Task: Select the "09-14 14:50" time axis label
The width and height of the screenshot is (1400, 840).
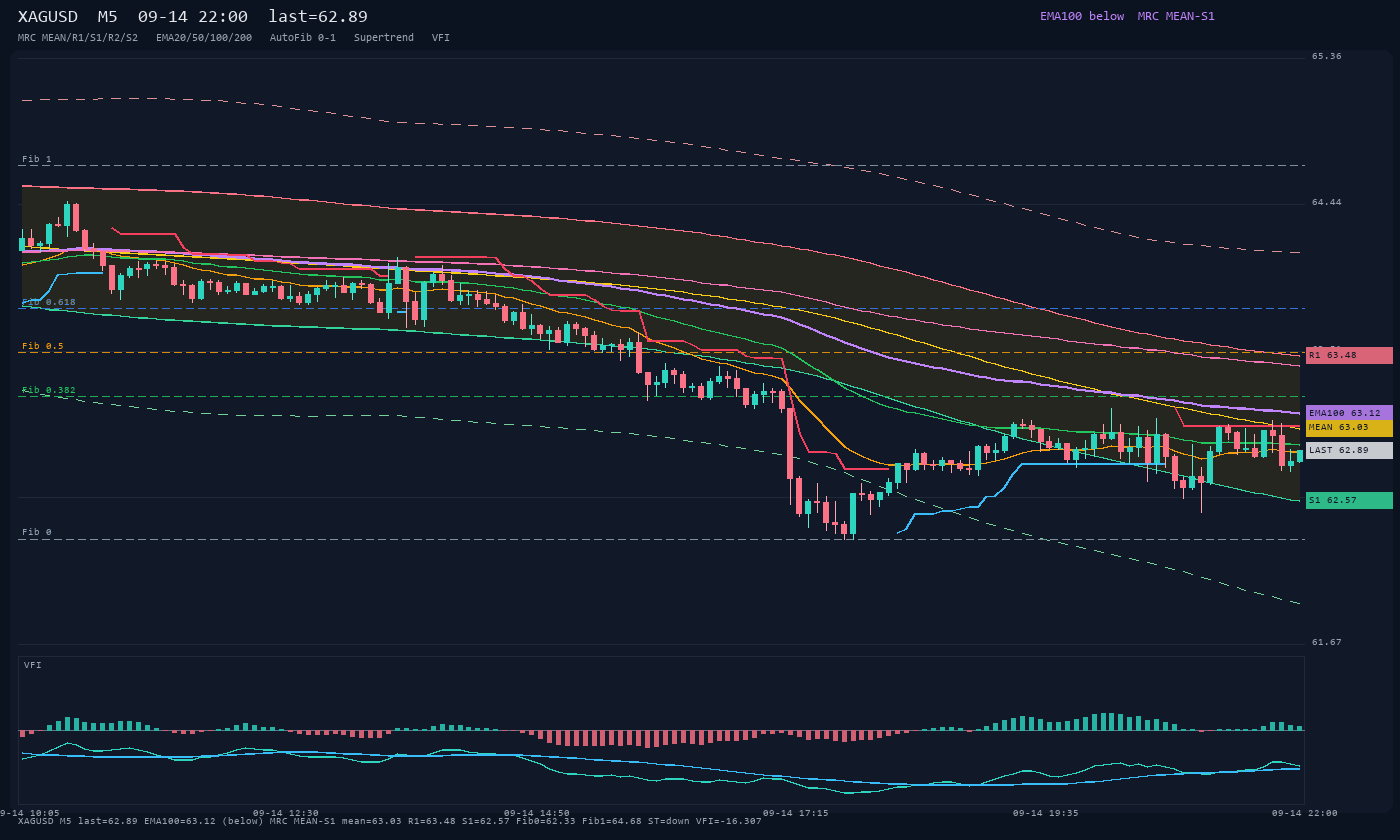Action: (537, 813)
